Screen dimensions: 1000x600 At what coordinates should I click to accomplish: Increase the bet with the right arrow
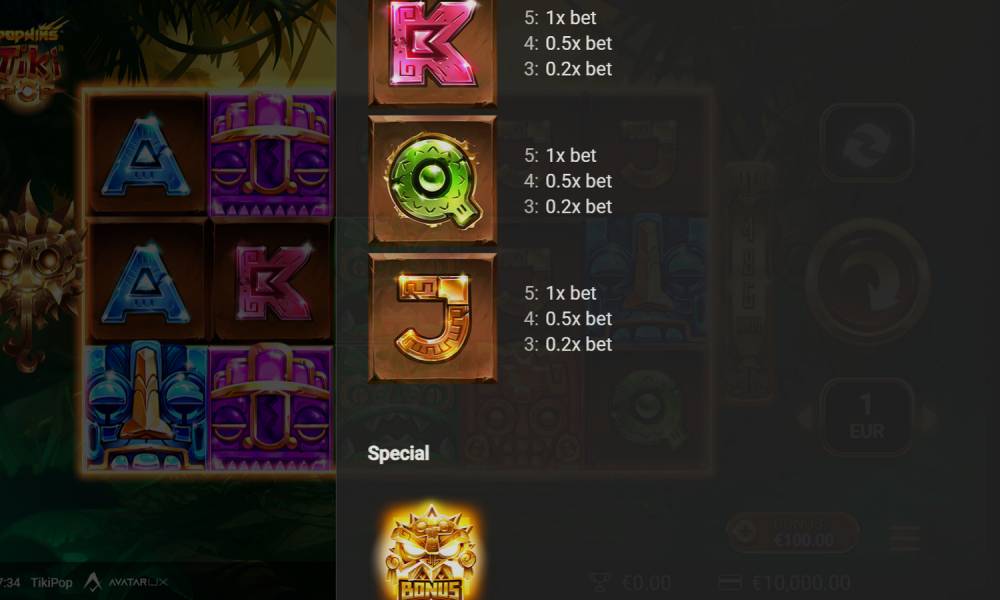pyautogui.click(x=930, y=418)
